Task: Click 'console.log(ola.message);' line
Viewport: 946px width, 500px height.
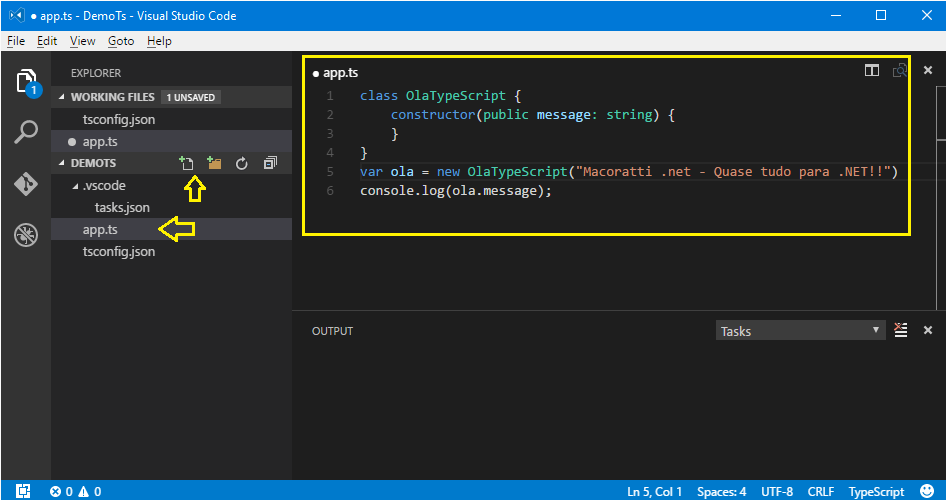Action: pyautogui.click(x=456, y=191)
